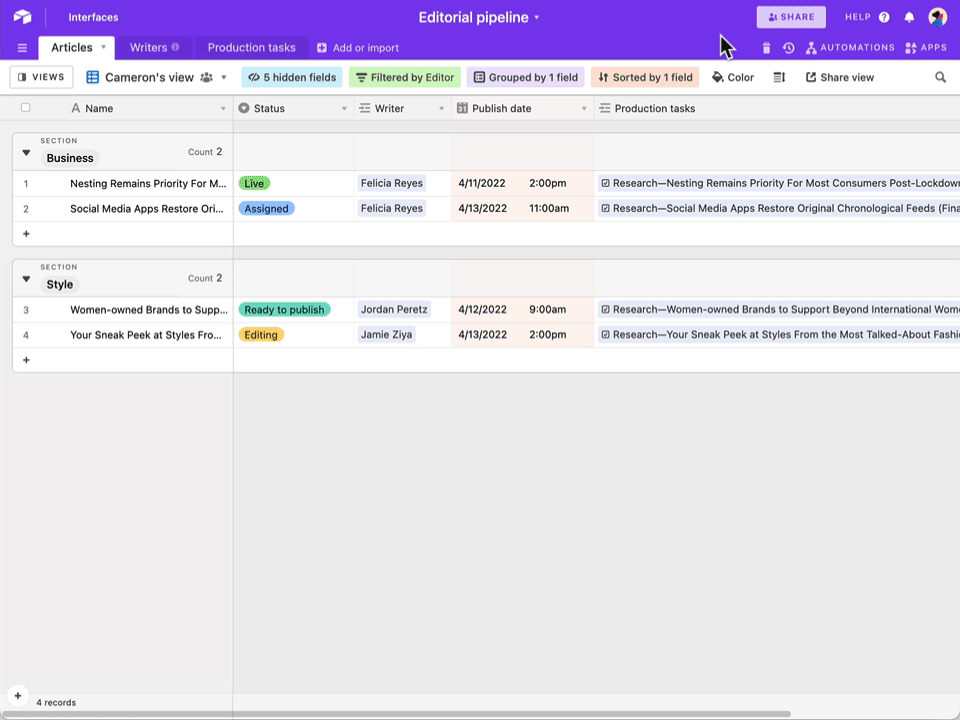
Task: Click the search magnifier in the view toolbar
Action: point(940,77)
